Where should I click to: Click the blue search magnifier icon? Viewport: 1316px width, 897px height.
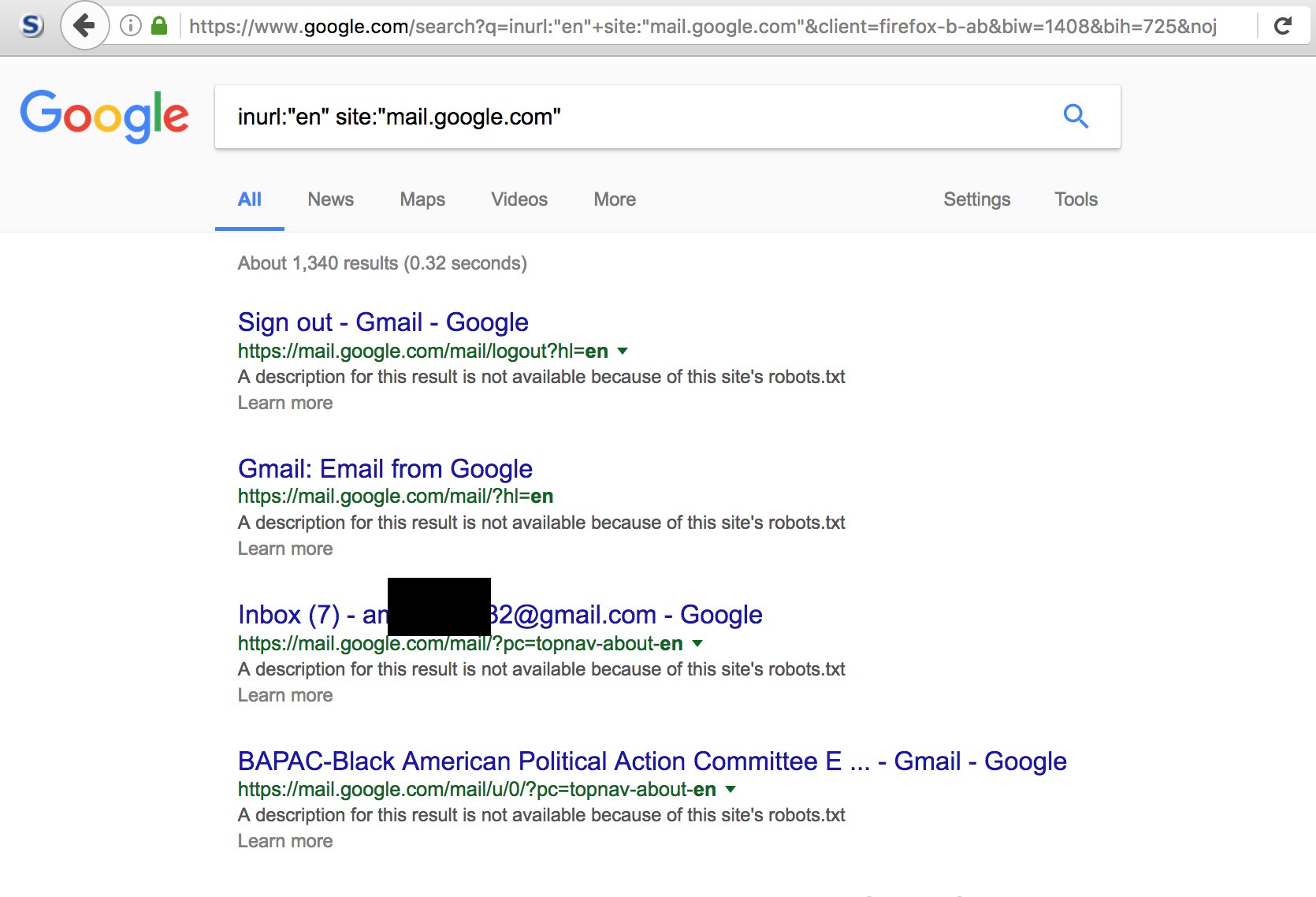pyautogui.click(x=1076, y=117)
